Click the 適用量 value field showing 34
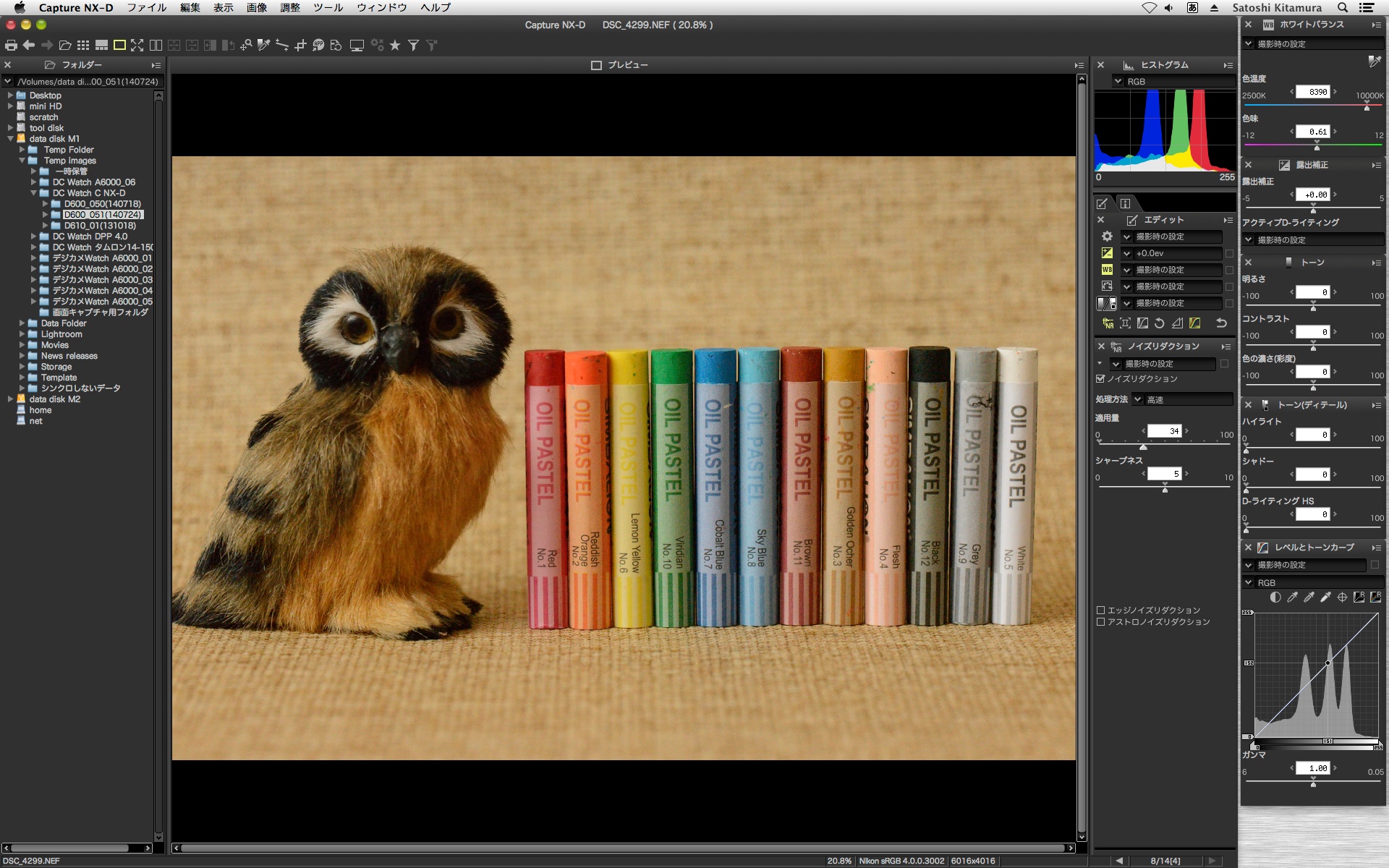The width and height of the screenshot is (1389, 868). [1164, 431]
